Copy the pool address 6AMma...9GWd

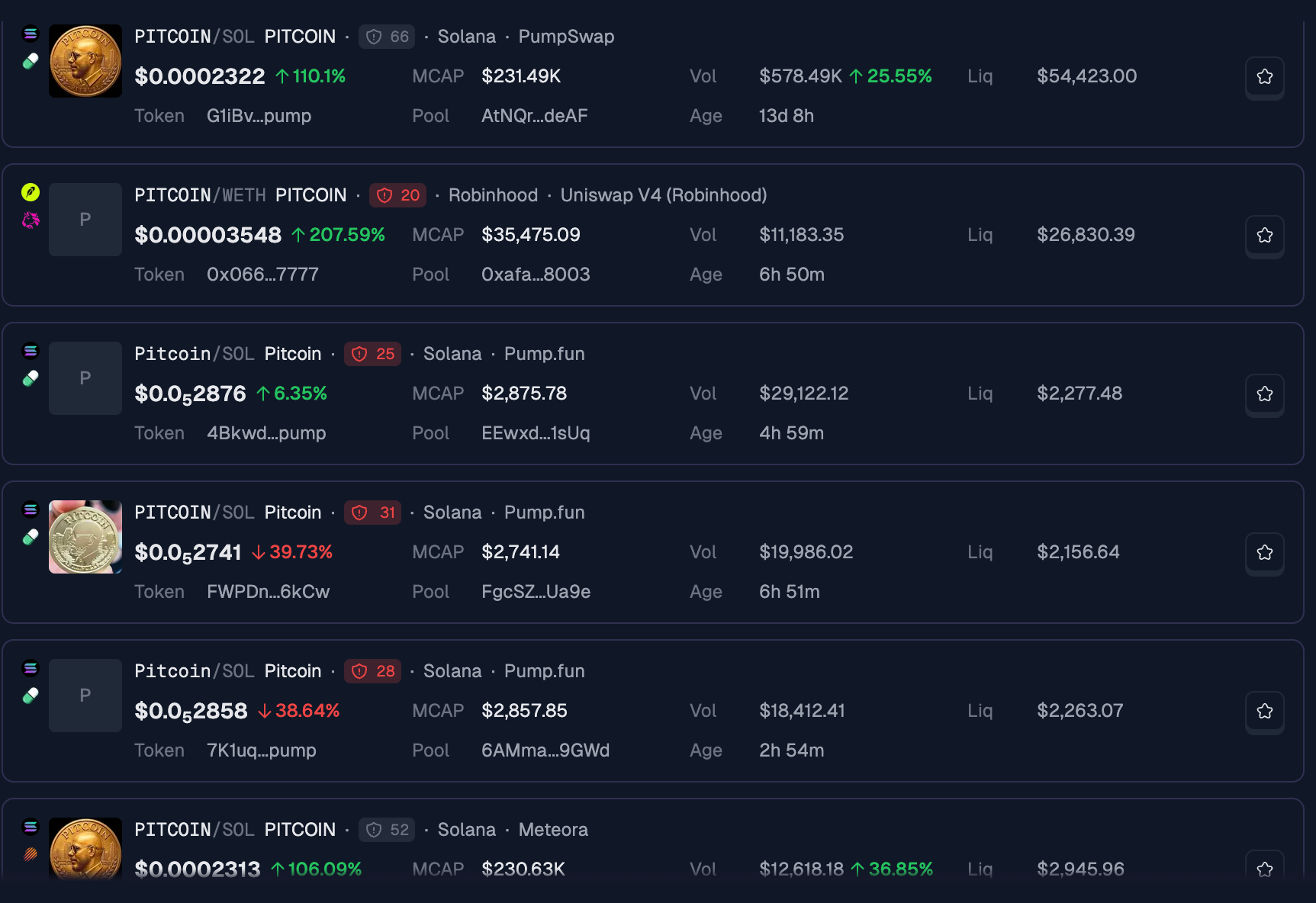click(545, 750)
